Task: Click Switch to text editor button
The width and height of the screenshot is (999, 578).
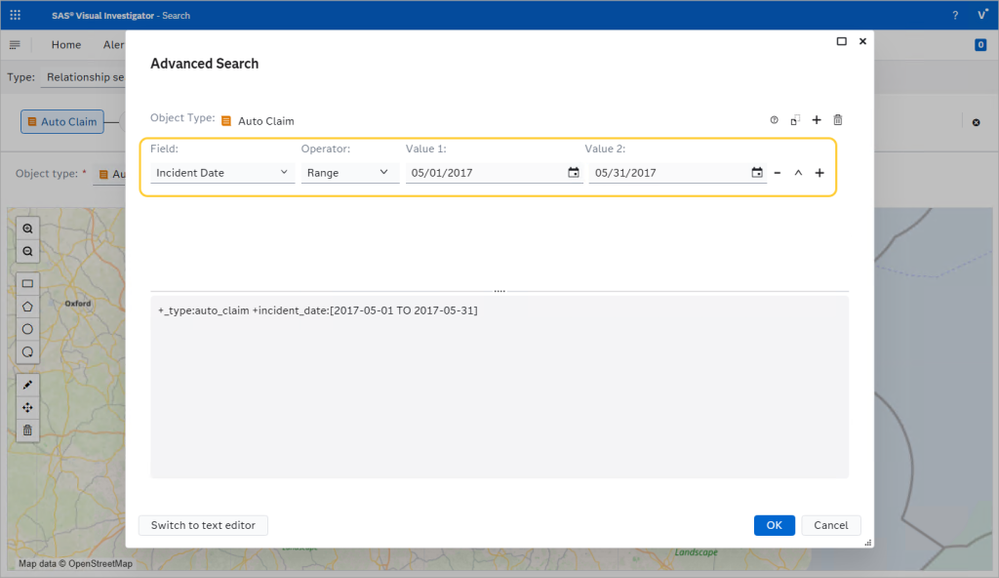Action: tap(203, 525)
